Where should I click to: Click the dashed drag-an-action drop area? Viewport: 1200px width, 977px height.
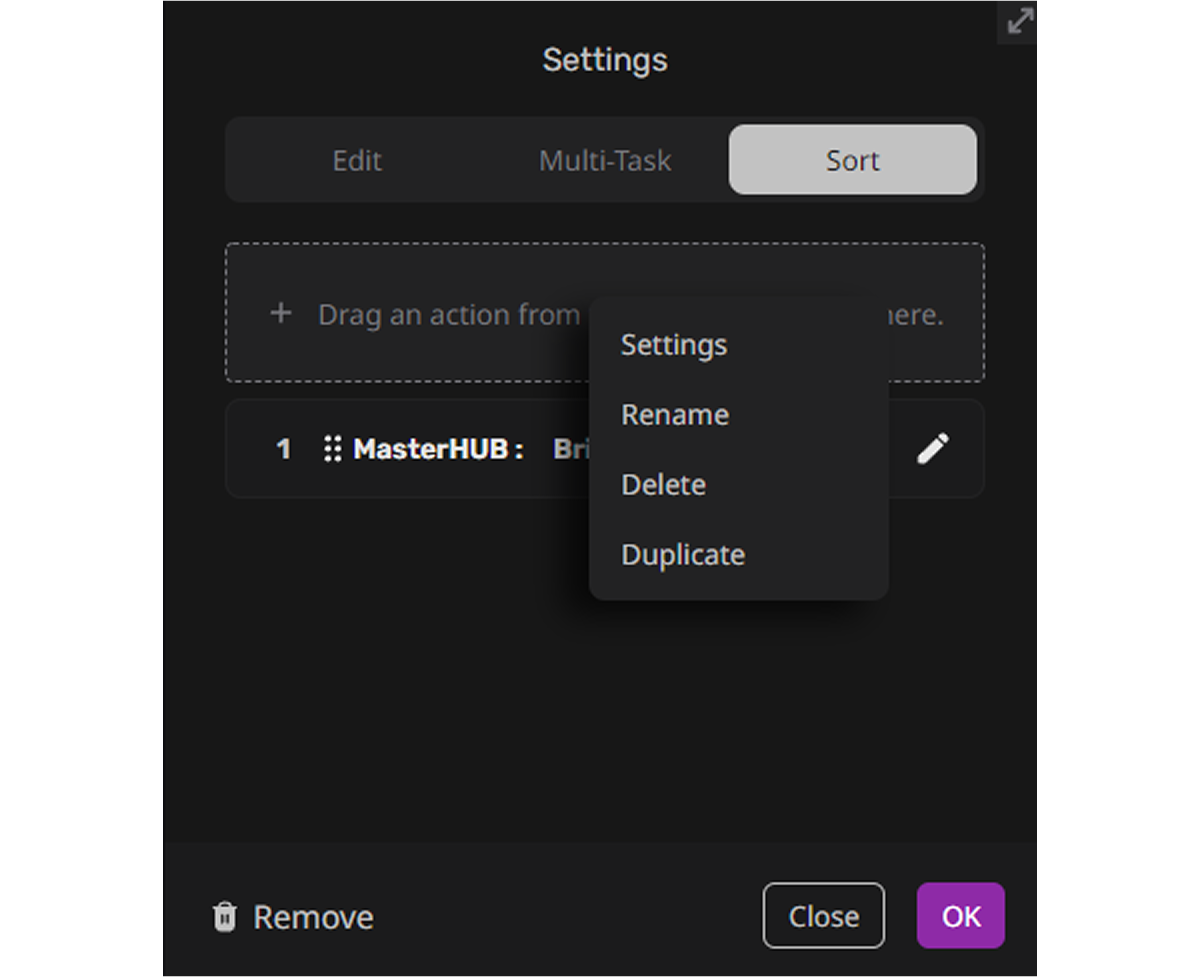tap(605, 313)
